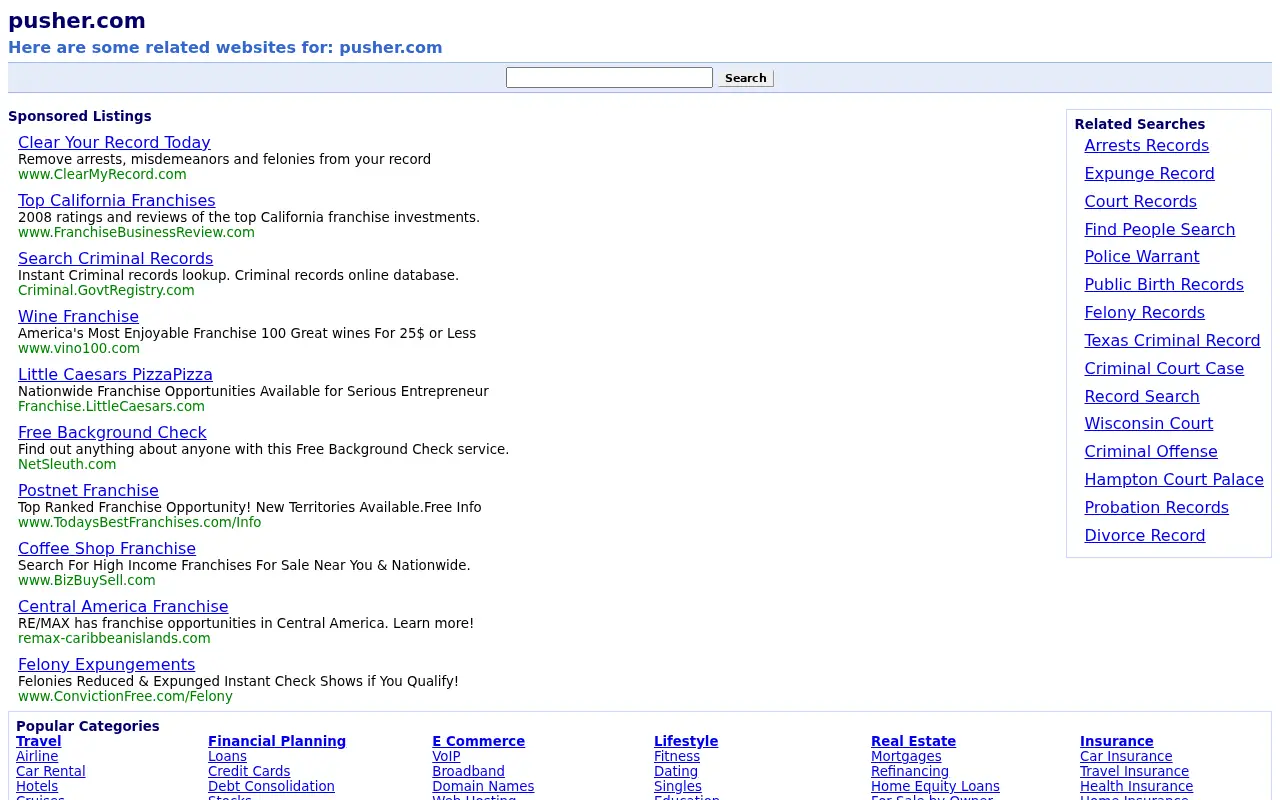This screenshot has width=1280, height=800.
Task: Open the Clear Your Record Today listing
Action: point(114,142)
